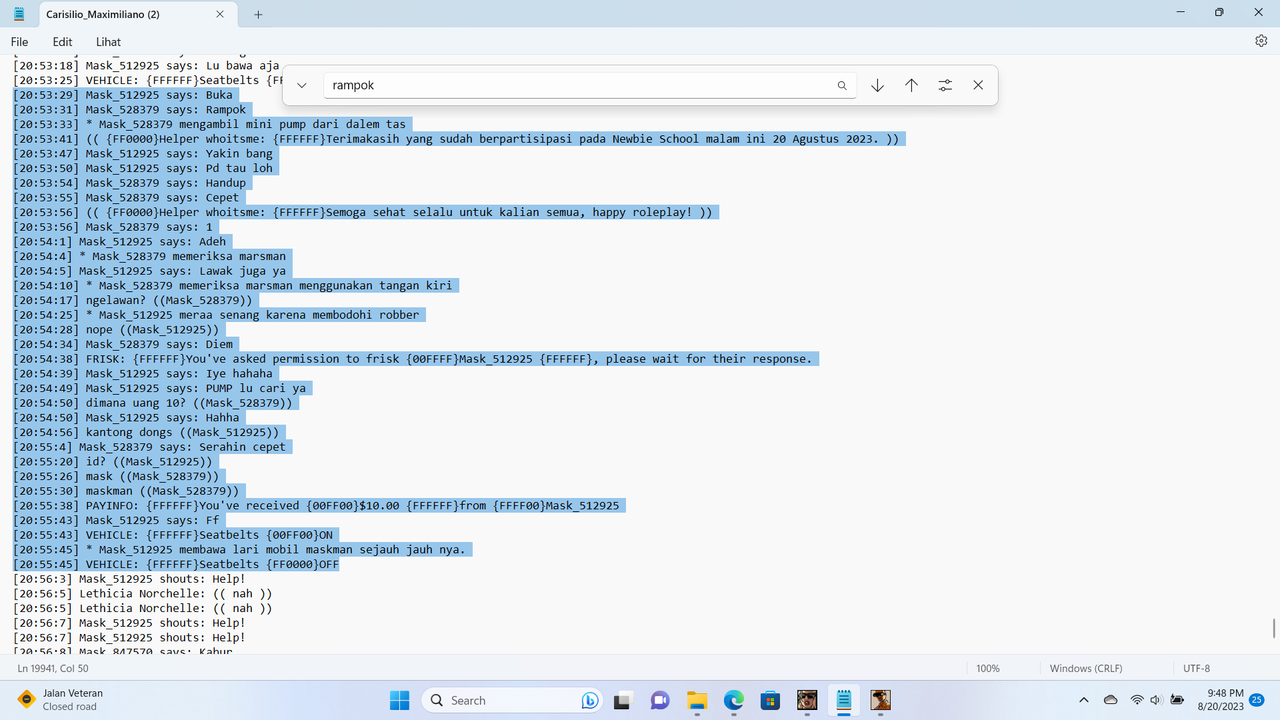Screen dimensions: 1280x720
Task: Click line 'Mask_528379 says: Rampok'
Action: point(130,110)
